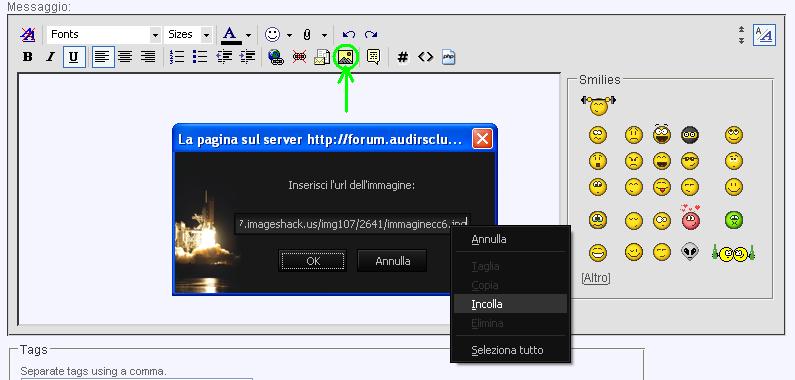Click Annulla button in the URL dialog
The image size is (795, 380).
coord(392,261)
